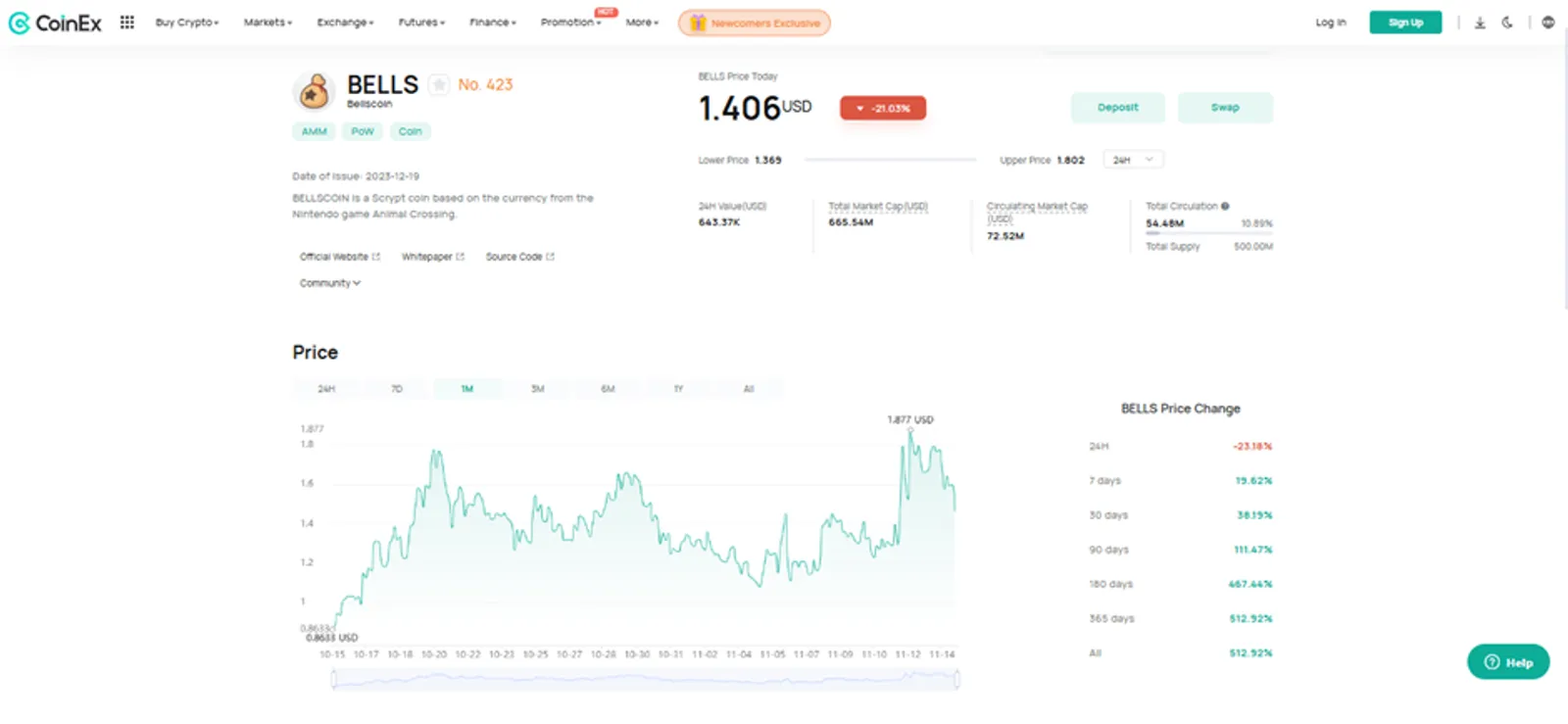Expand the Markets menu
This screenshot has width=1568, height=724.
pyautogui.click(x=268, y=23)
